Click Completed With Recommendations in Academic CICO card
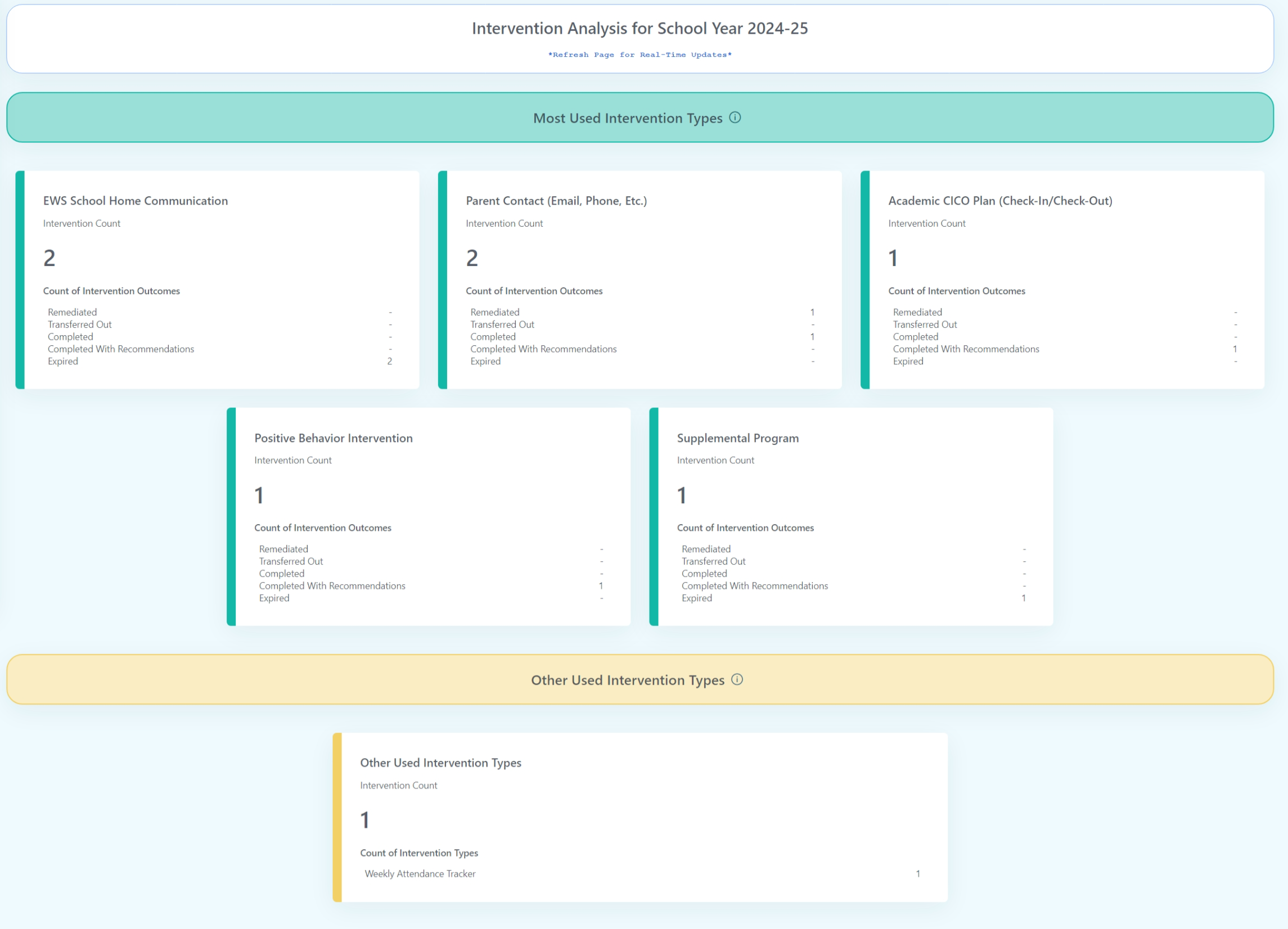 pyautogui.click(x=965, y=349)
